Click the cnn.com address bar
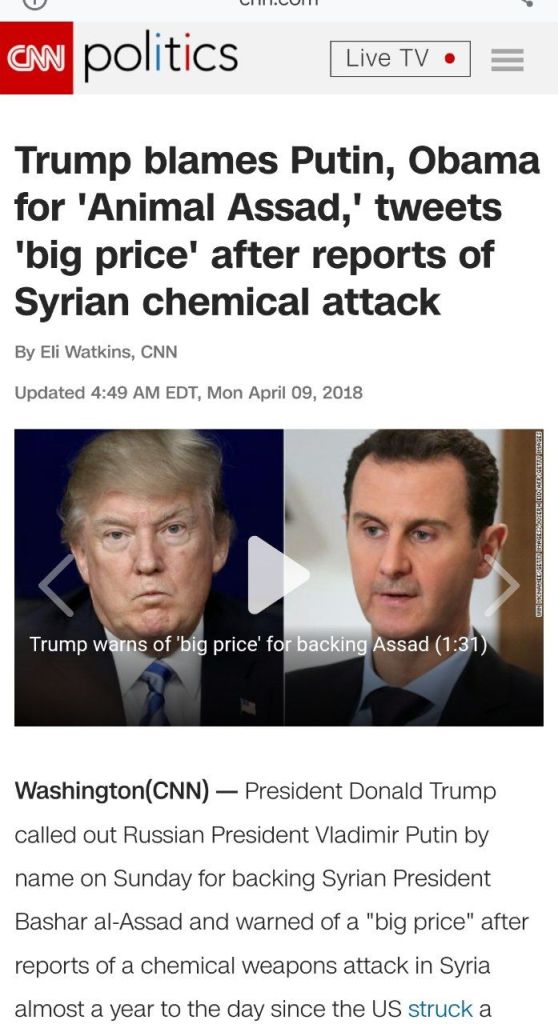The image size is (558, 1024). click(278, 3)
